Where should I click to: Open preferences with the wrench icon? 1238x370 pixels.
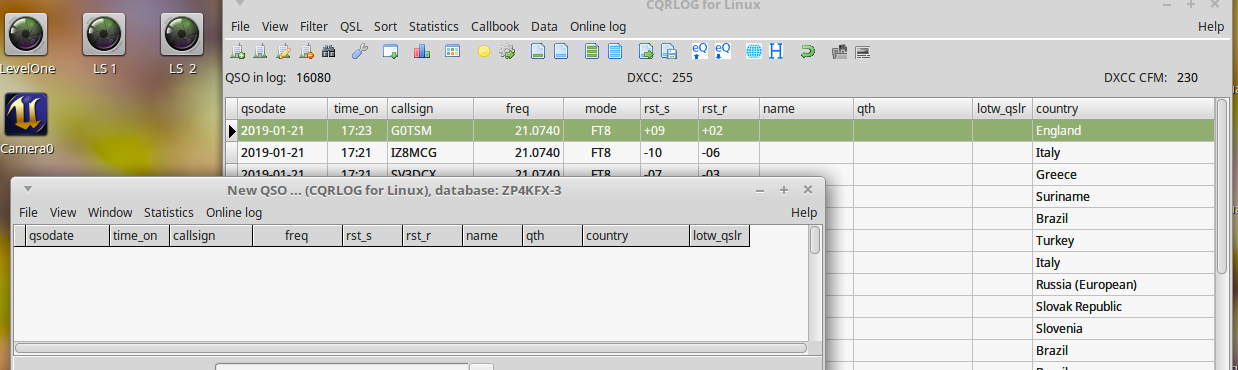coord(360,51)
